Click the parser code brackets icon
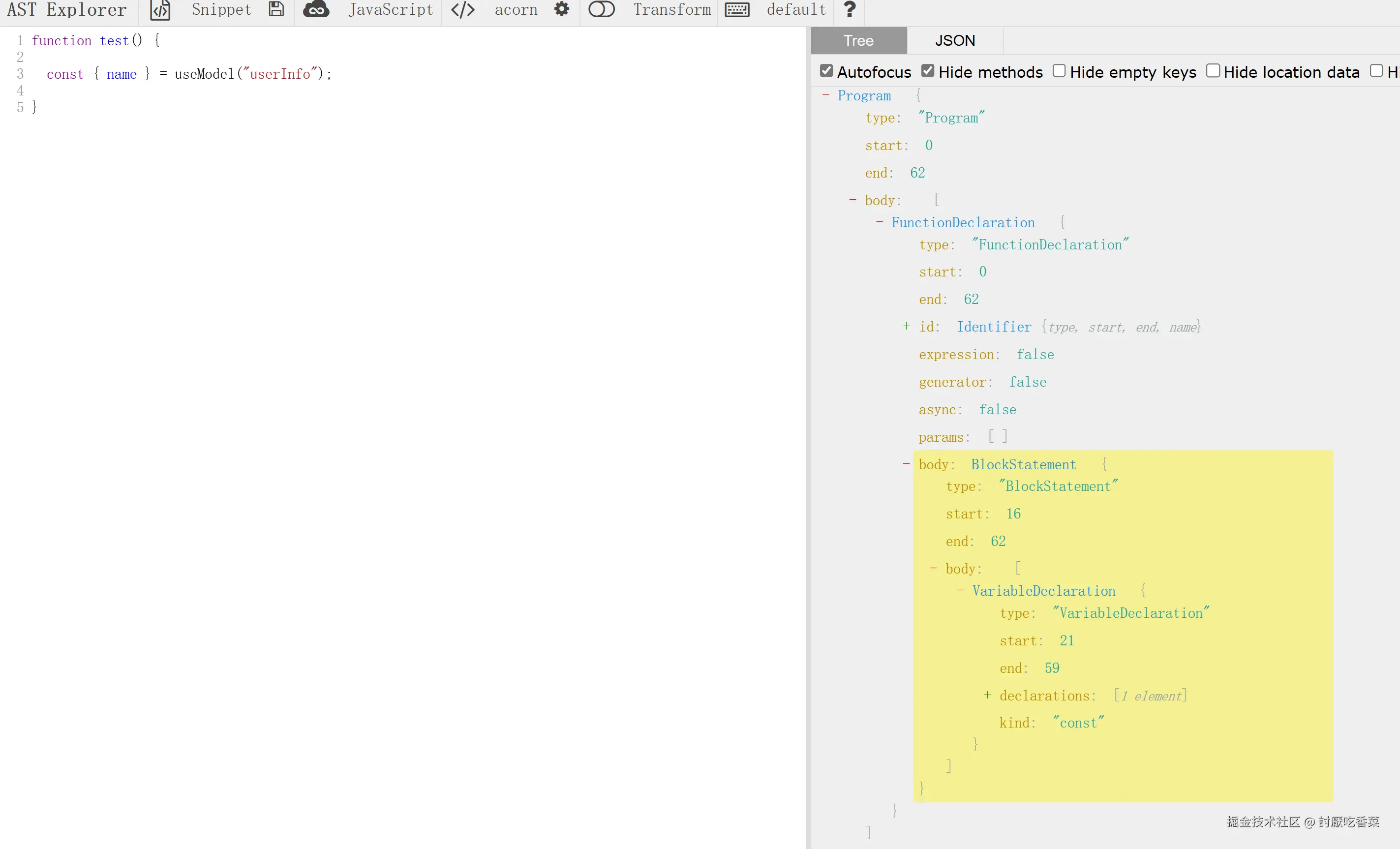The image size is (1400, 849). [x=462, y=10]
